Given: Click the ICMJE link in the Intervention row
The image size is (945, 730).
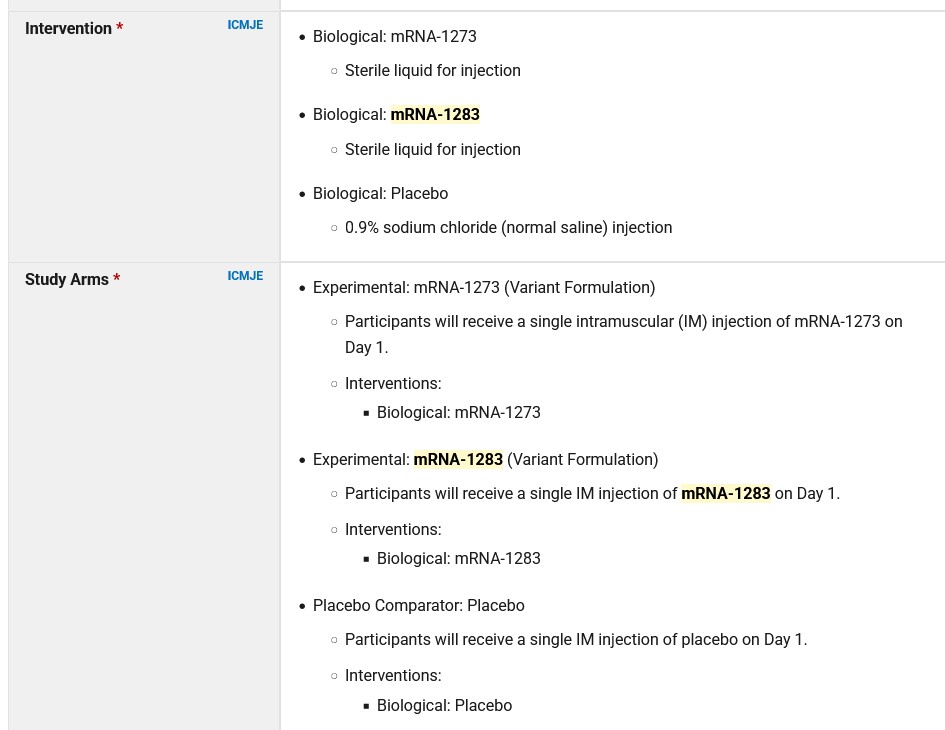Looking at the screenshot, I should point(245,25).
